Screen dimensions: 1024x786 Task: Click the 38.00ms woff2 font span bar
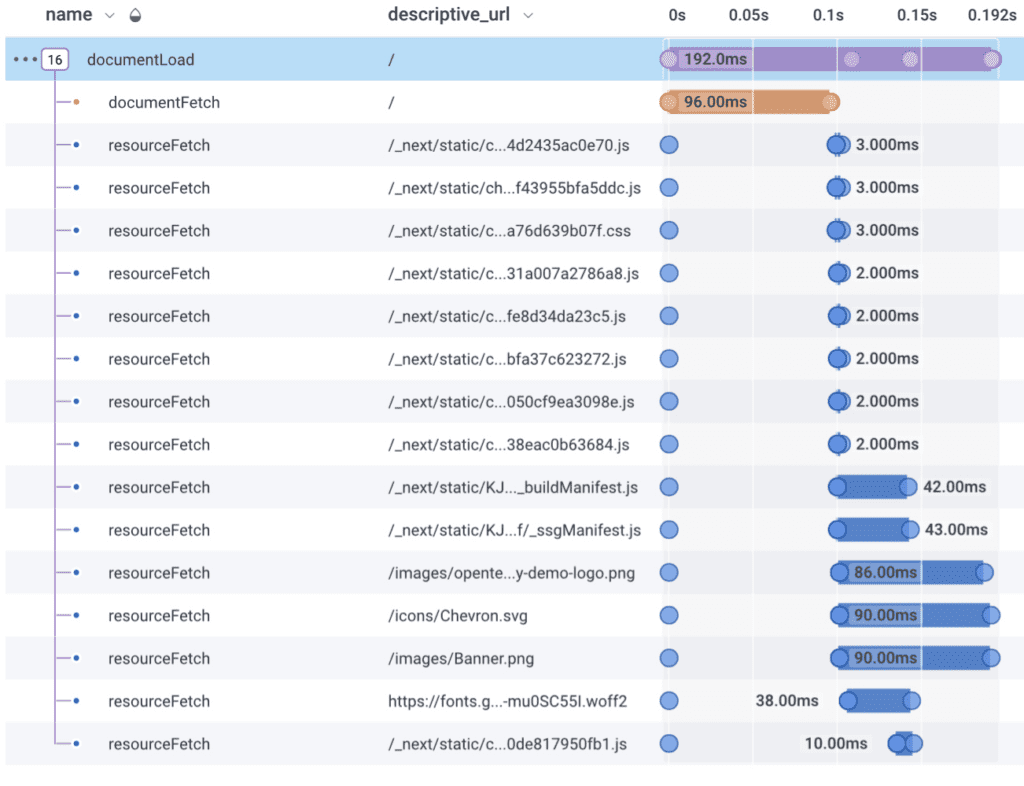[880, 701]
